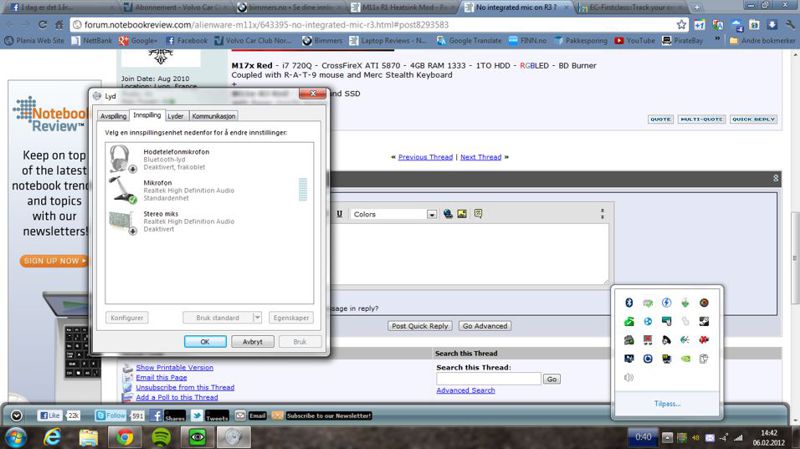Go to Previous Thread link

(426, 157)
